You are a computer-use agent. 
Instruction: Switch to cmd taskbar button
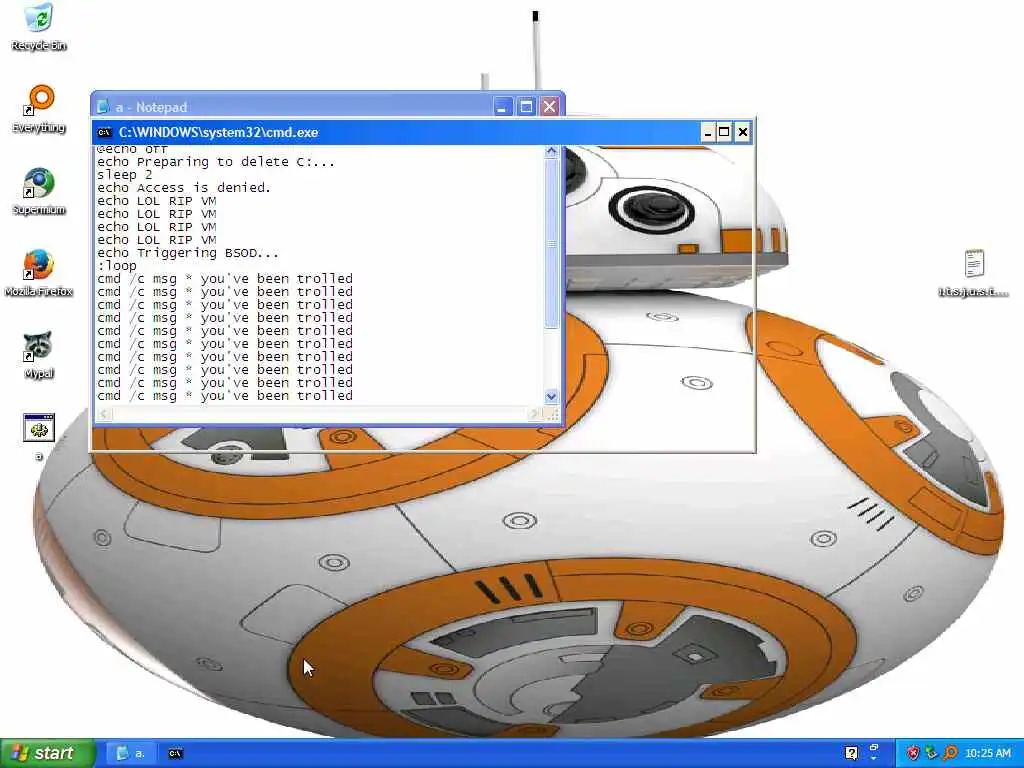coord(176,753)
